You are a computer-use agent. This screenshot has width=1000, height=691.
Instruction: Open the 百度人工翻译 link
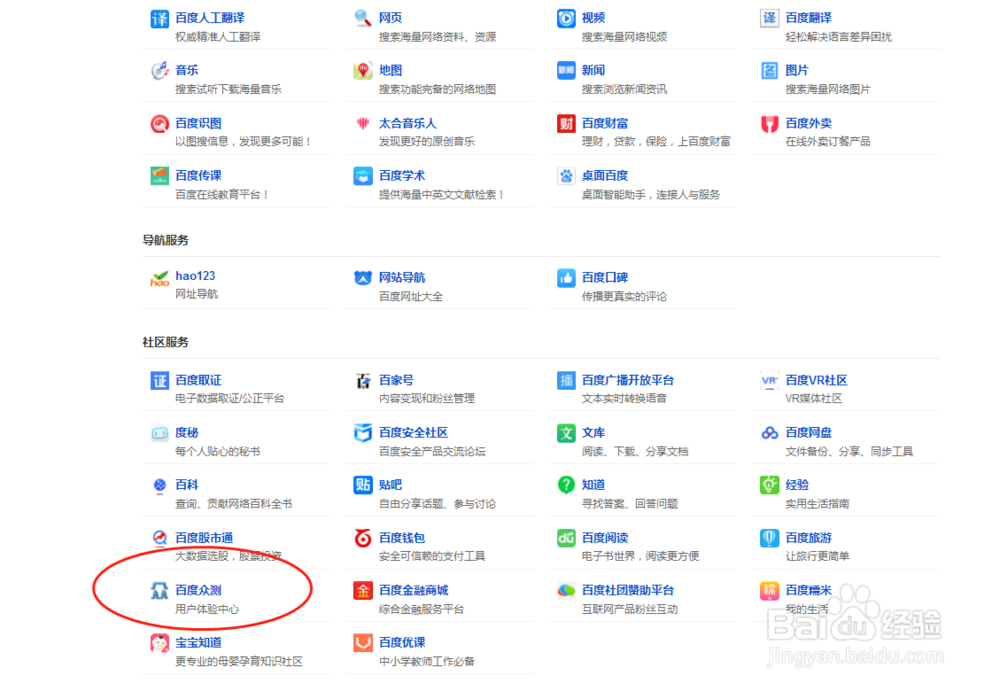tap(210, 18)
